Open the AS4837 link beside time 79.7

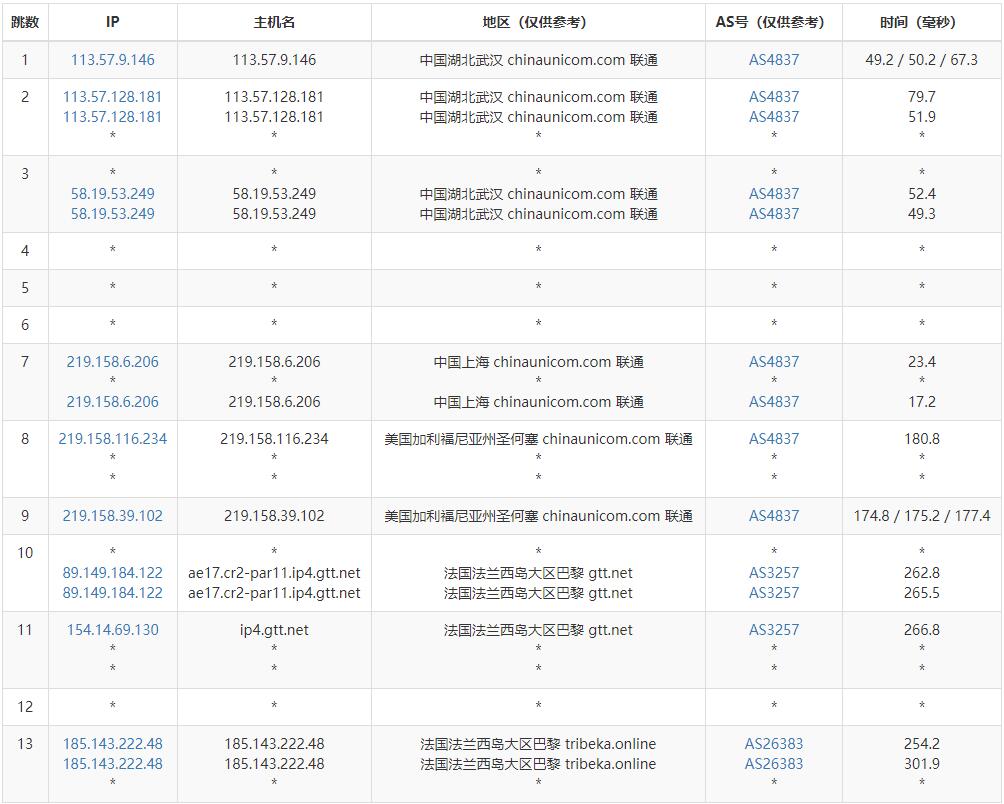coord(773,97)
